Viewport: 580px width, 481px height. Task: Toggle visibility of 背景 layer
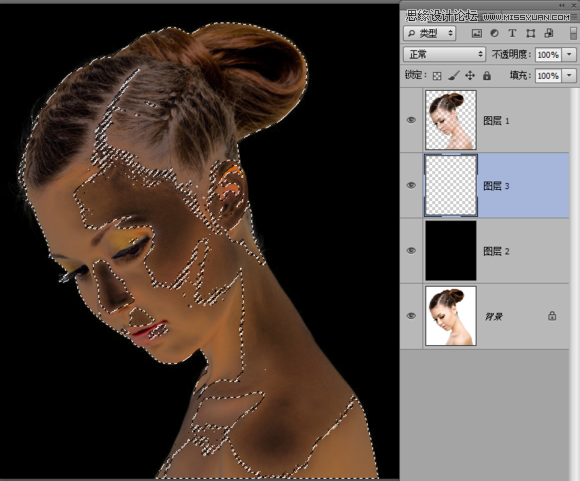[411, 316]
